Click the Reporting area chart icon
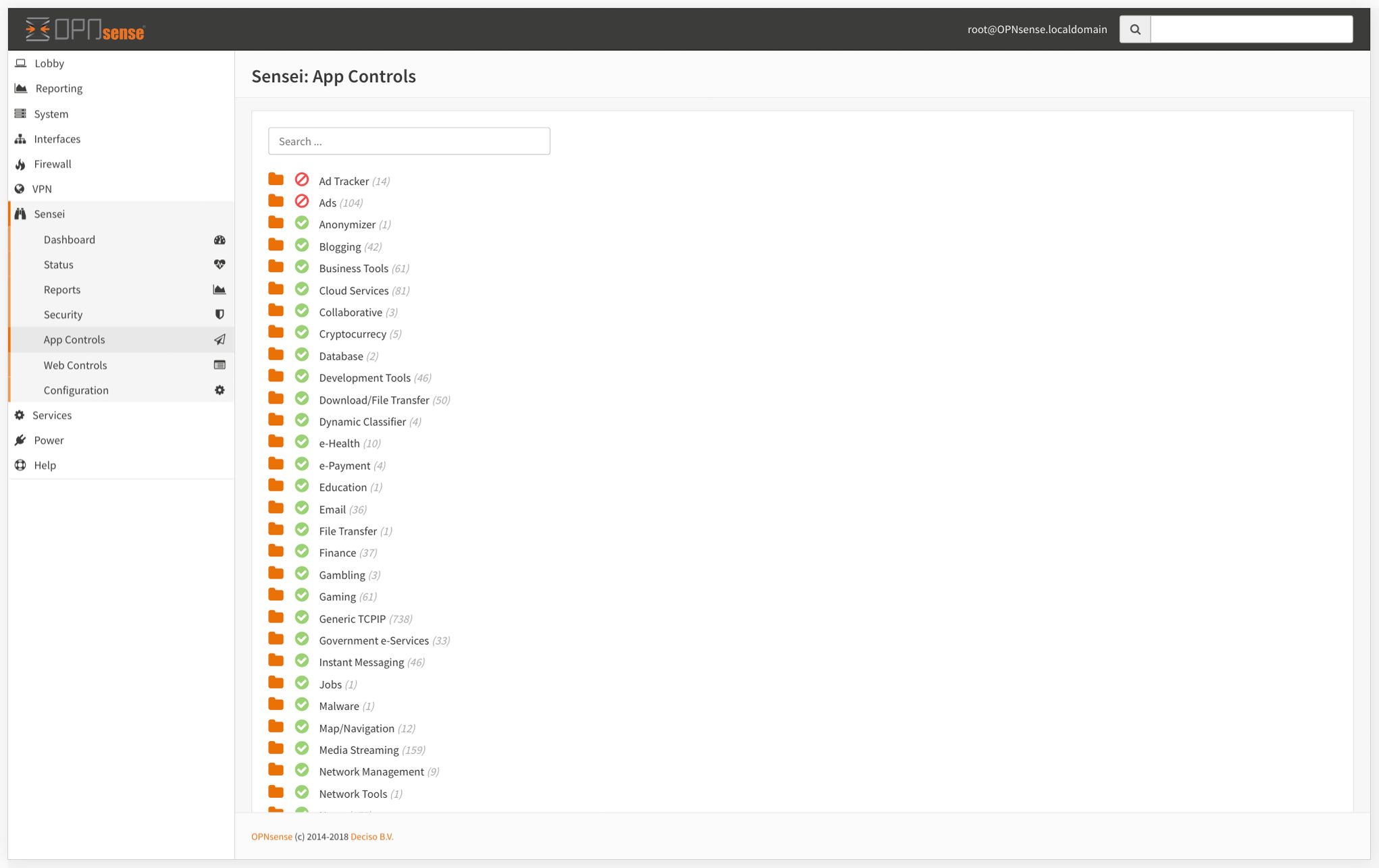This screenshot has height=868, width=1379. pos(21,88)
